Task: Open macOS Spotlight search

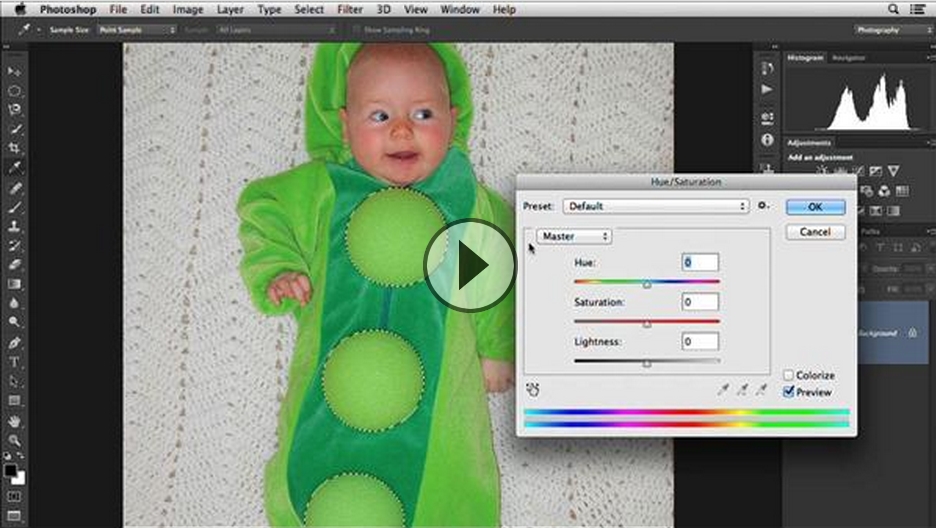Action: [894, 9]
